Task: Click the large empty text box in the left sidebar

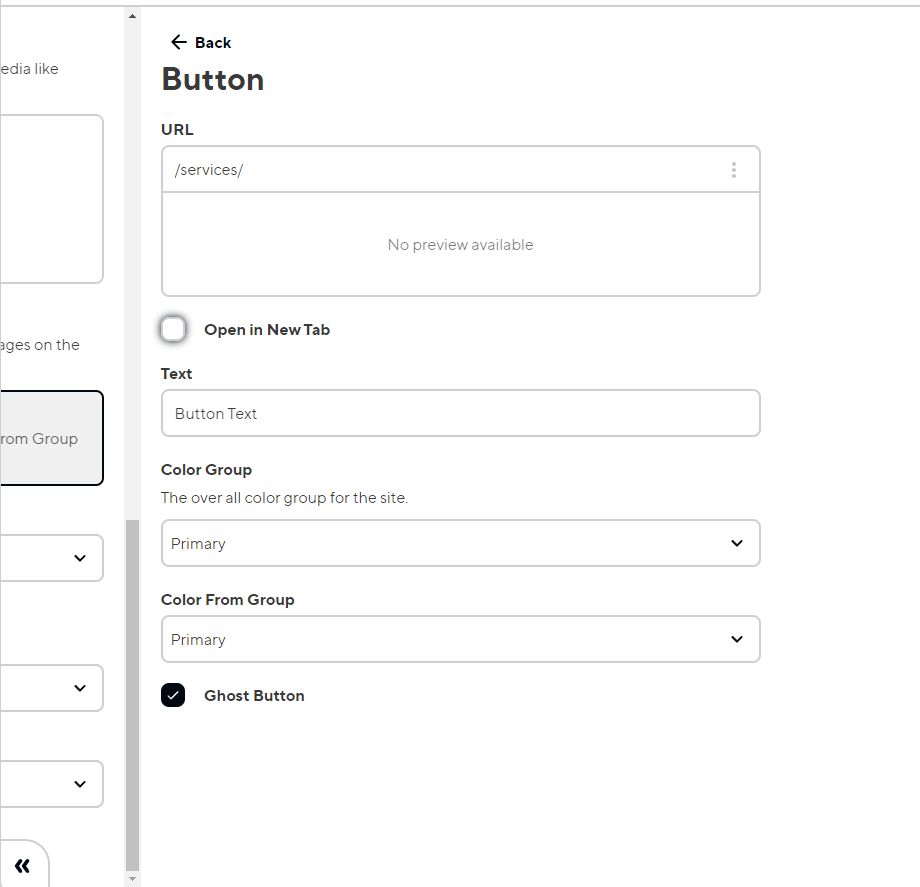Action: 50,199
